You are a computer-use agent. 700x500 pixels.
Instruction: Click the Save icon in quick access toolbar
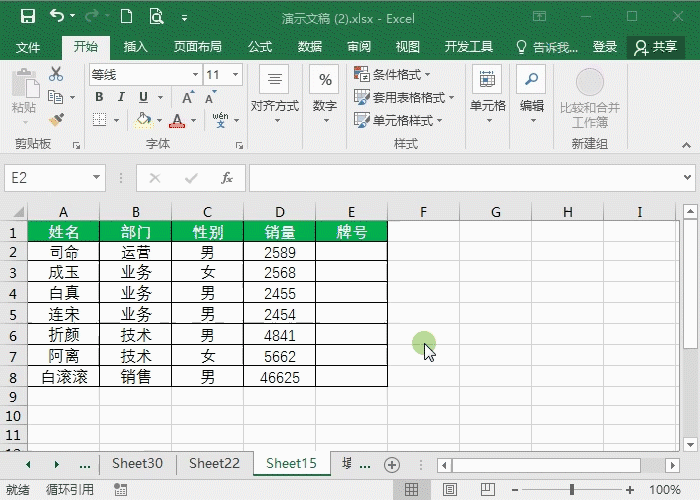point(28,17)
